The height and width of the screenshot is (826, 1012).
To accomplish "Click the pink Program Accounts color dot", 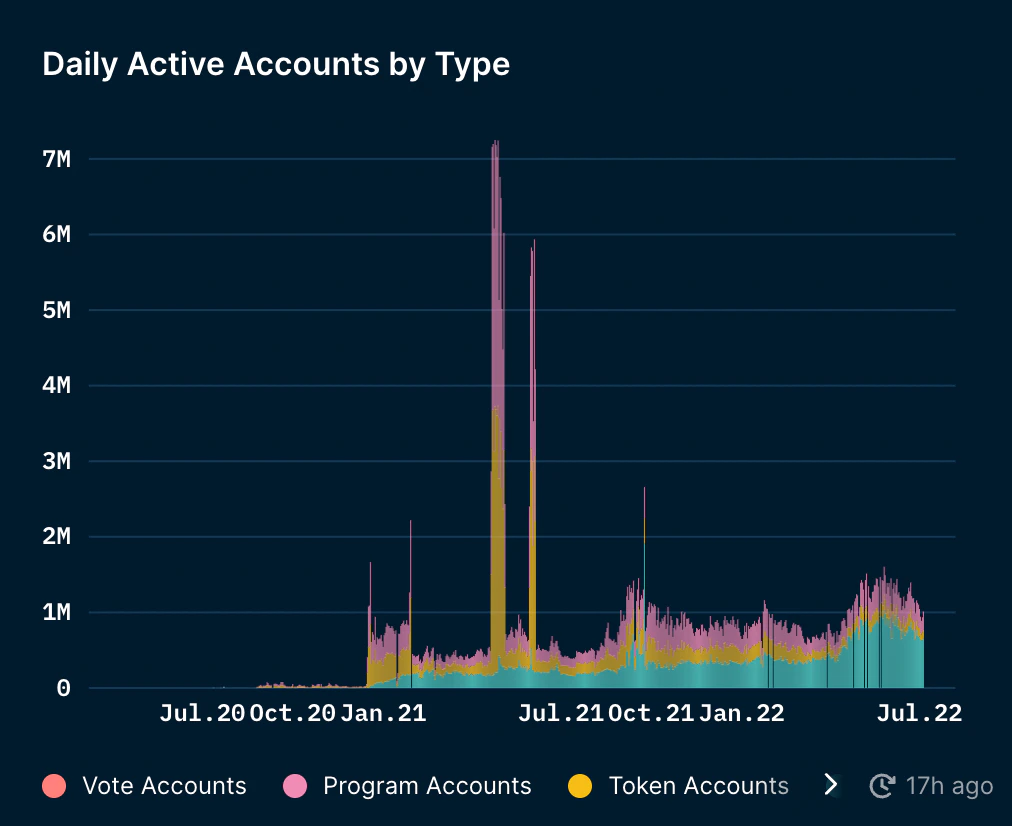I will click(x=295, y=786).
